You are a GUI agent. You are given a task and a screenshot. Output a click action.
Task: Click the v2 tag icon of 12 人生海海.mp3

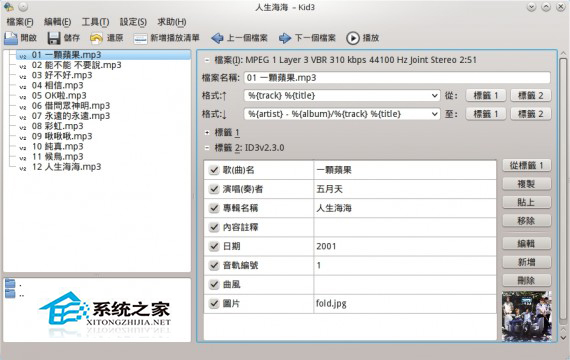(x=23, y=168)
